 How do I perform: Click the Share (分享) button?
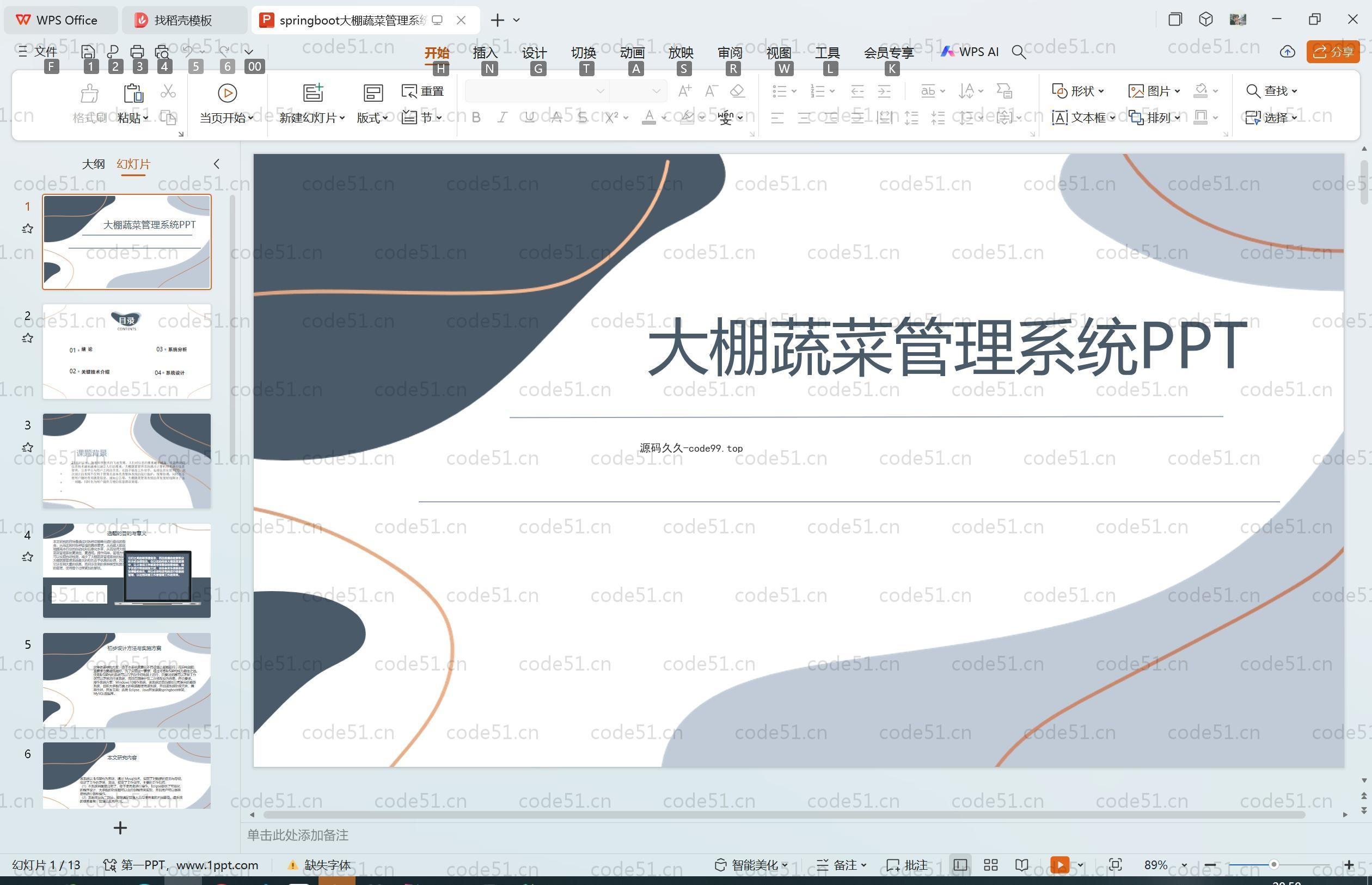(x=1333, y=52)
